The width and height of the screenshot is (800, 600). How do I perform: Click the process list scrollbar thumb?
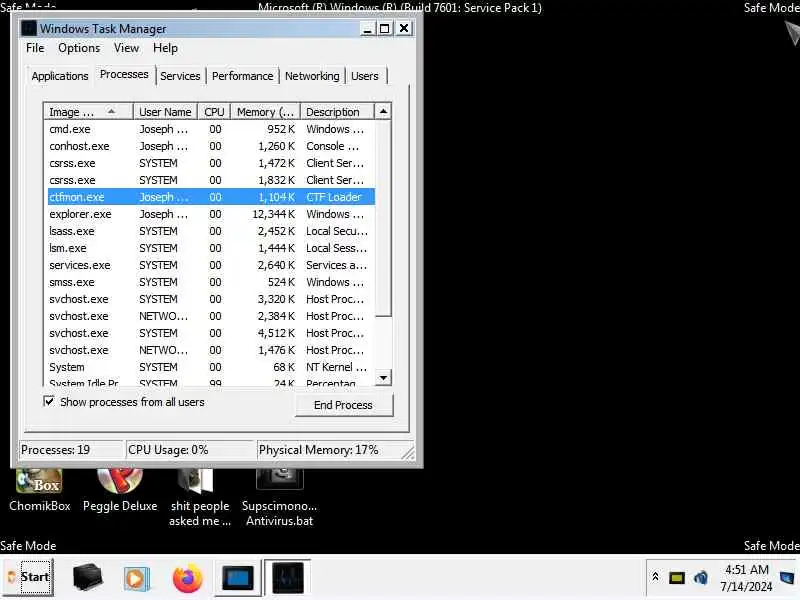pyautogui.click(x=383, y=218)
